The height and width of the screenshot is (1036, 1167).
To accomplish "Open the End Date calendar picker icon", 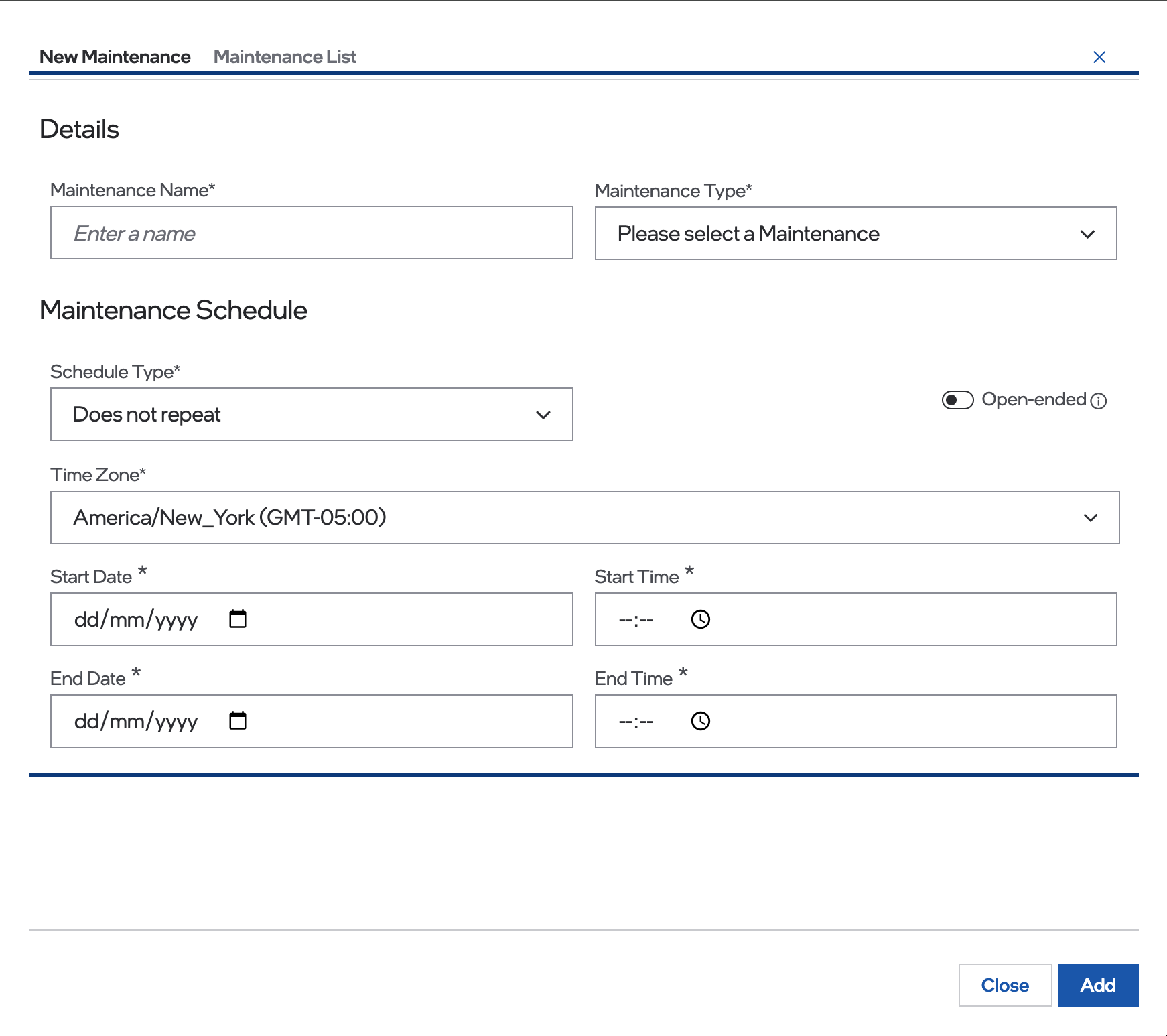I will click(x=238, y=720).
